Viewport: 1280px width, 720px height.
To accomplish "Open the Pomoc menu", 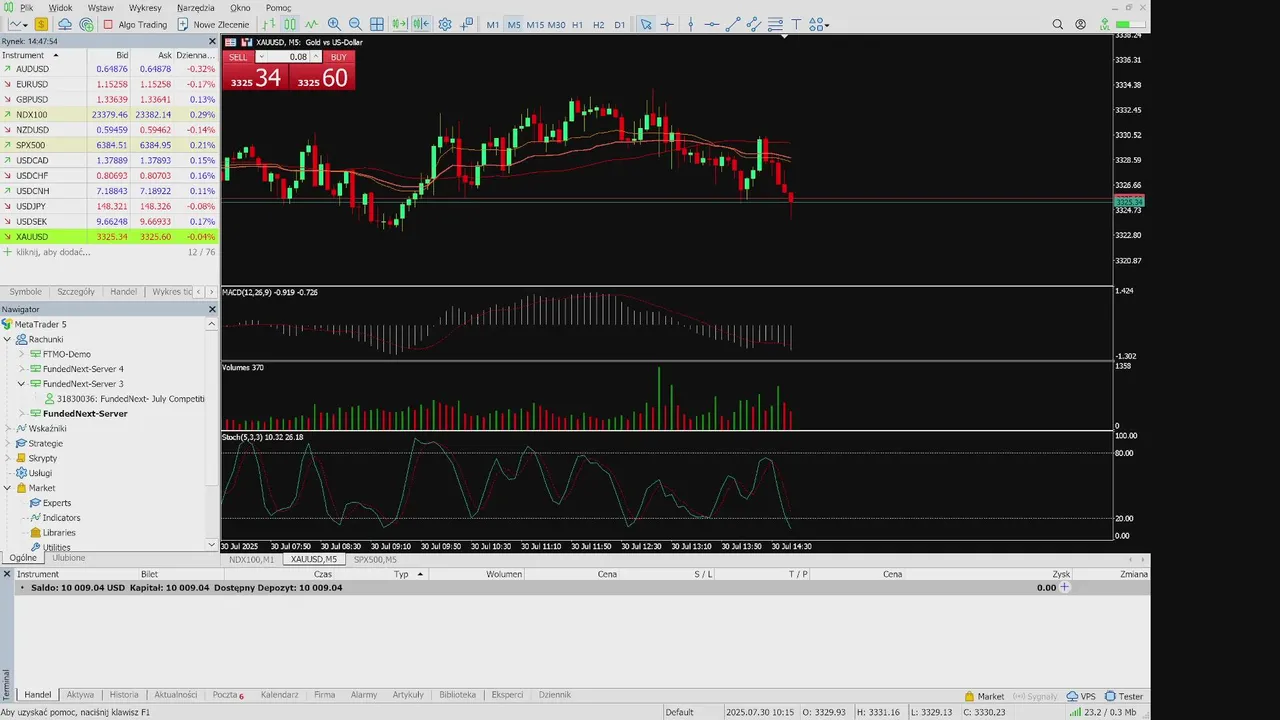I will (278, 7).
